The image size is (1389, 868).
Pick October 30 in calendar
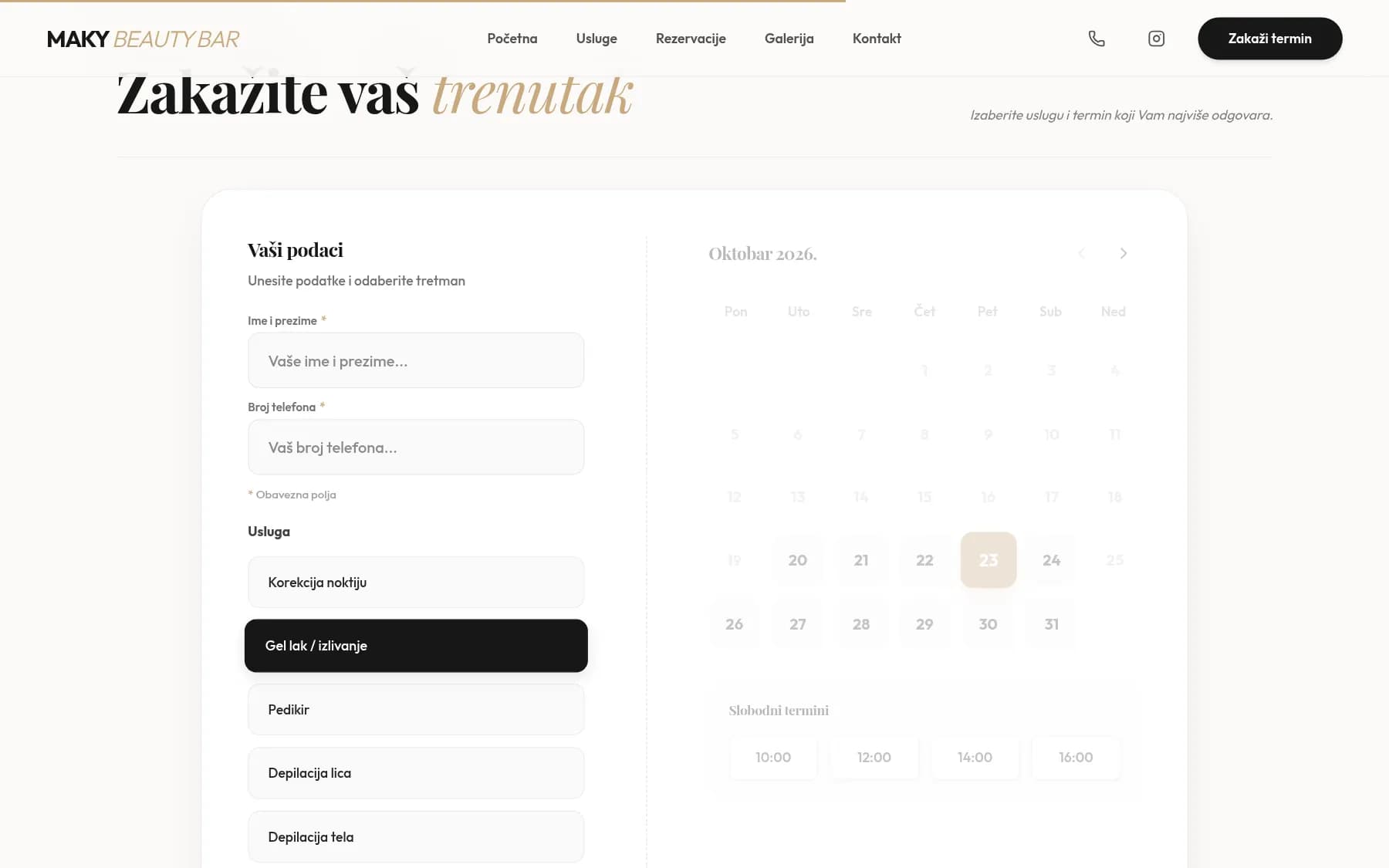pyautogui.click(x=989, y=624)
